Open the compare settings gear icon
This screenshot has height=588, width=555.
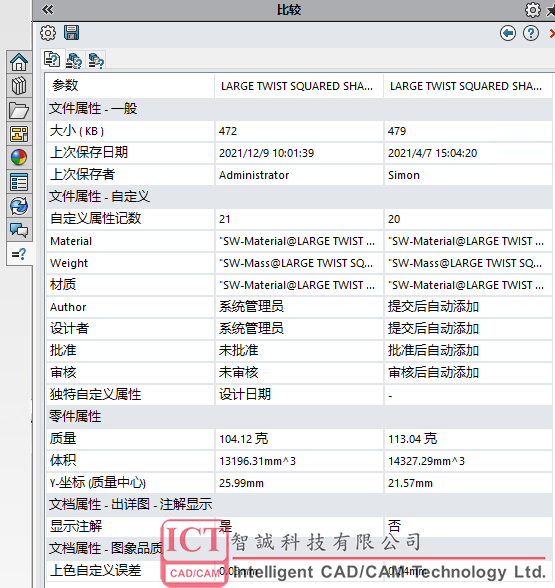point(48,33)
